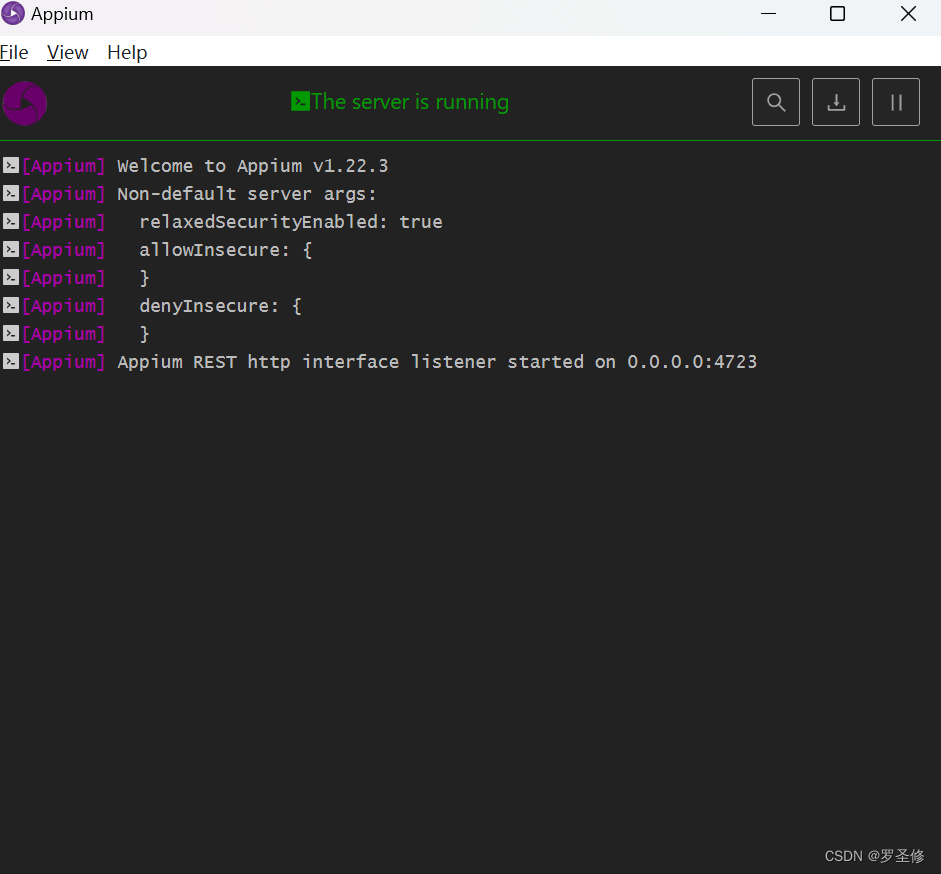This screenshot has width=941, height=874.
Task: Open the File menu
Action: point(14,52)
